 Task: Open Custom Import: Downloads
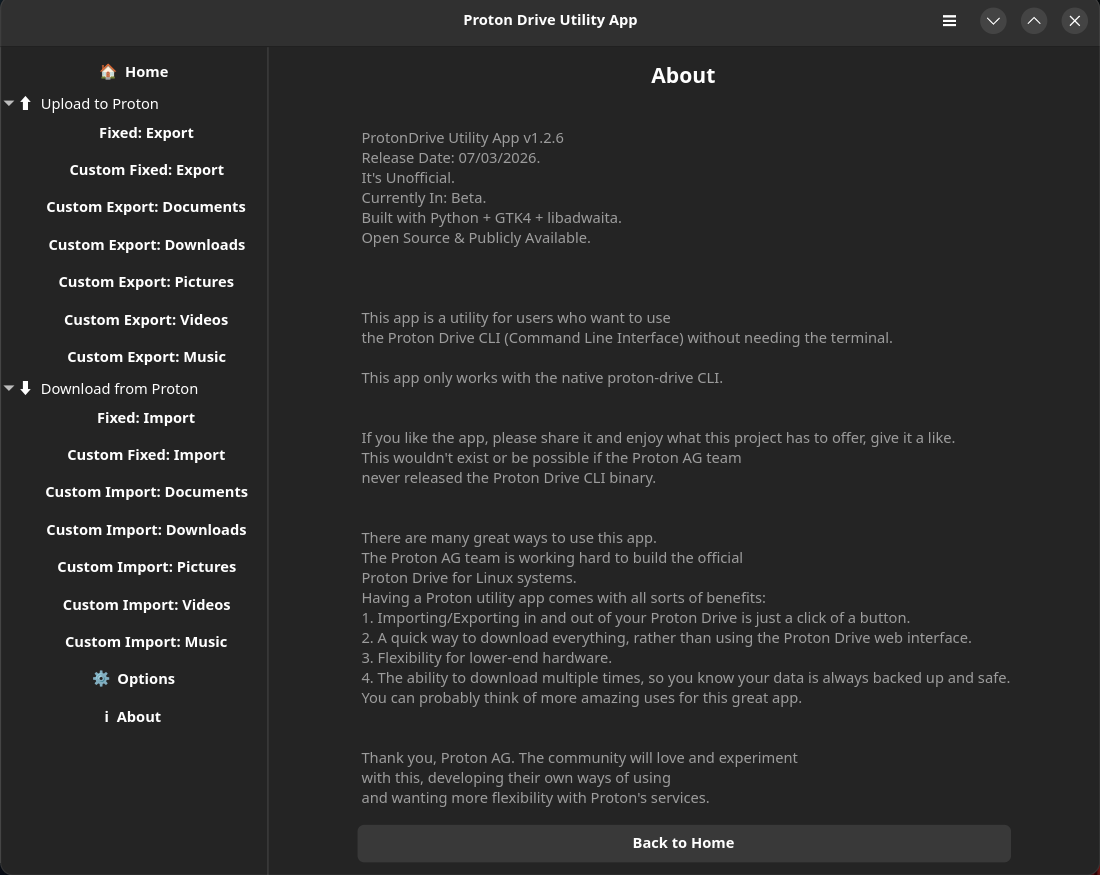click(146, 530)
